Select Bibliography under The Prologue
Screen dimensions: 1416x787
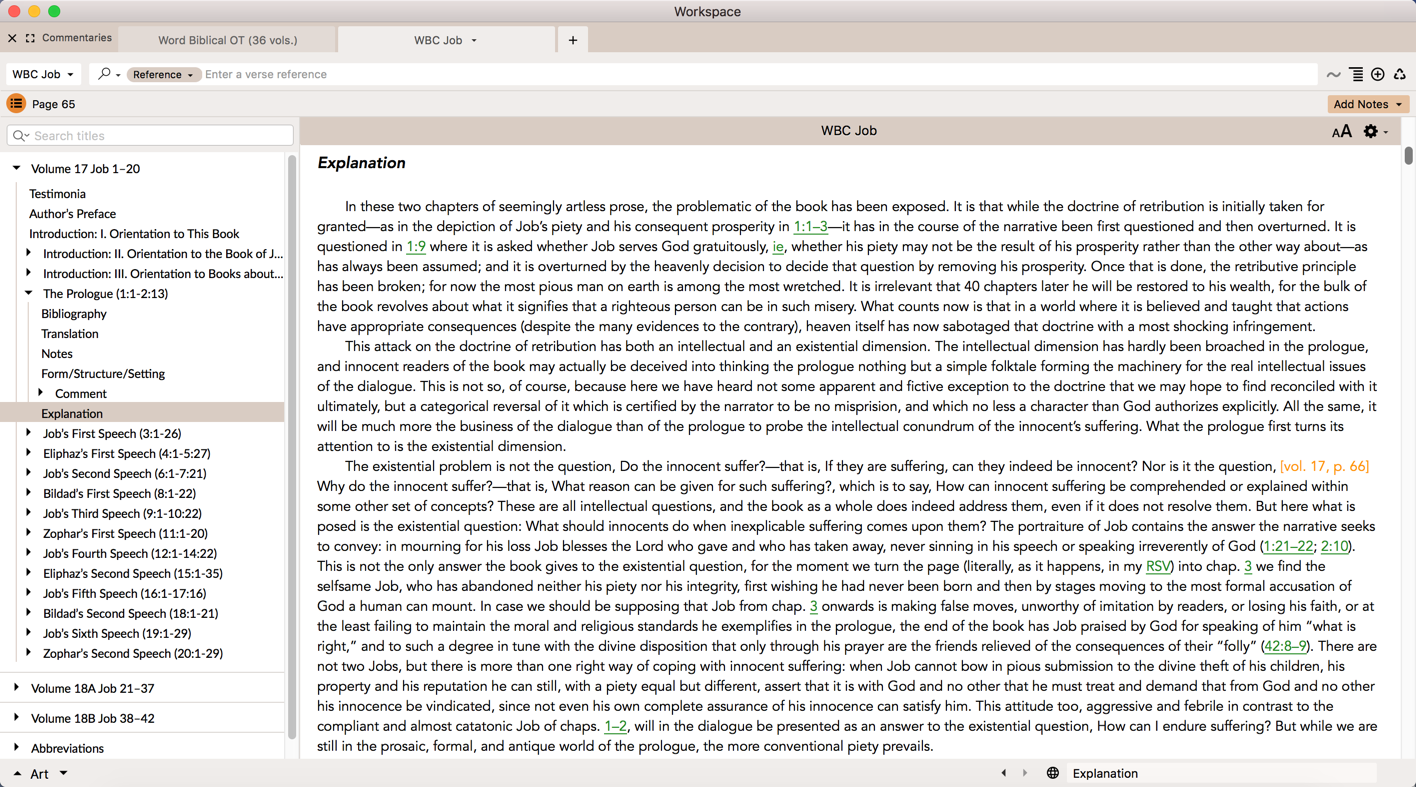73,313
